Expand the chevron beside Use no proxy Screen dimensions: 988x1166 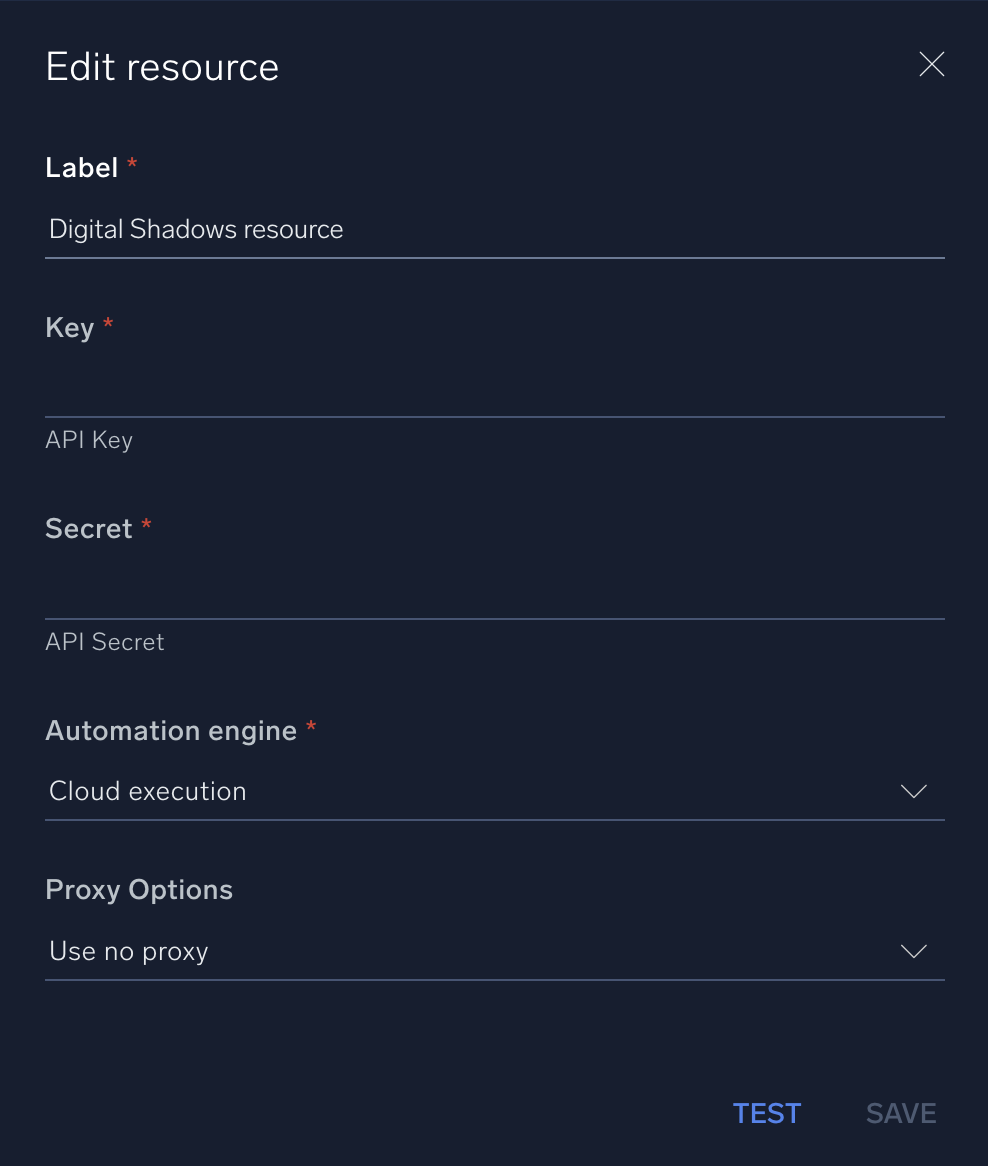click(x=914, y=952)
